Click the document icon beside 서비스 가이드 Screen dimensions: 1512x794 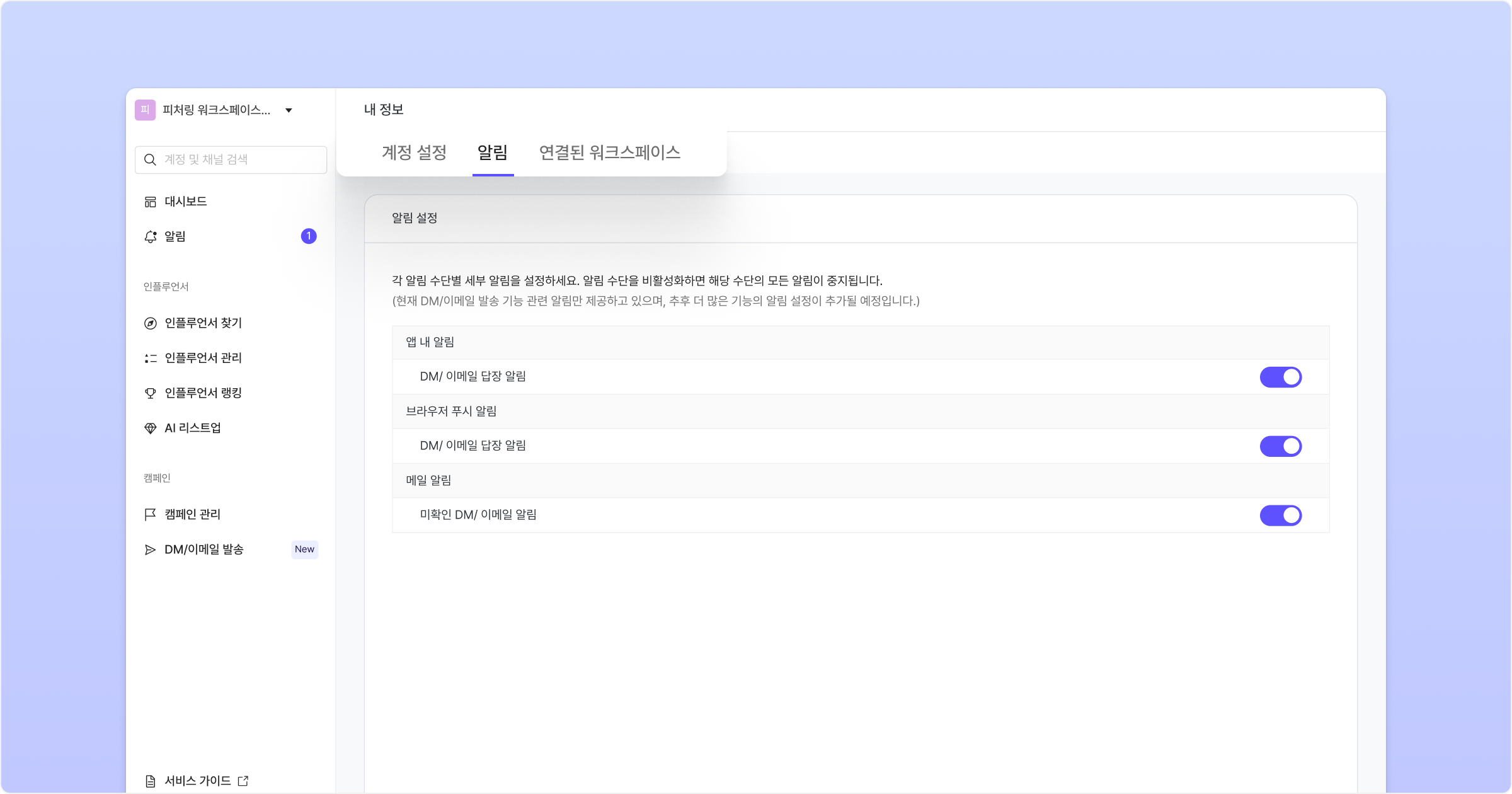click(150, 781)
